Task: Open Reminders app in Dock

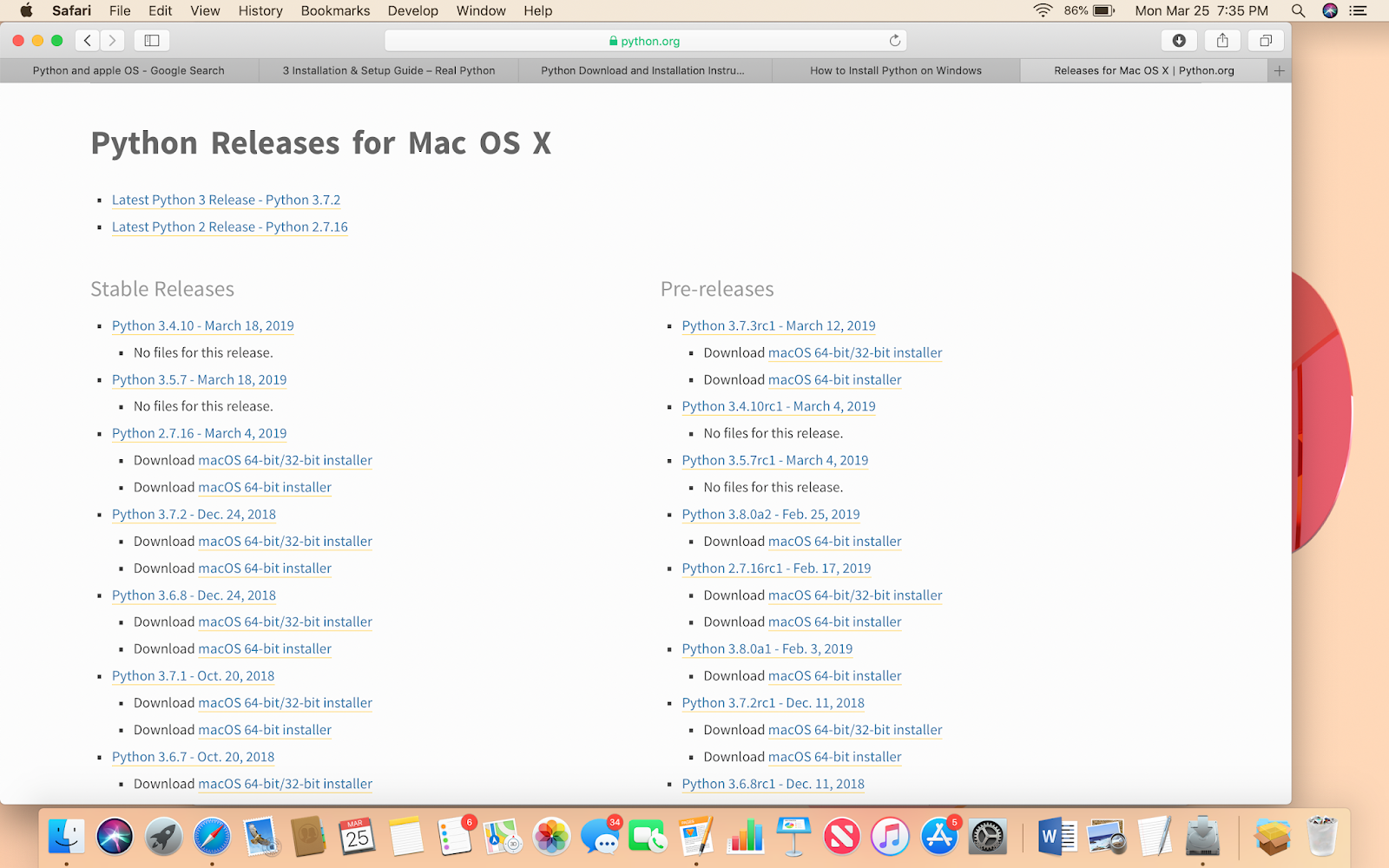Action: point(455,837)
